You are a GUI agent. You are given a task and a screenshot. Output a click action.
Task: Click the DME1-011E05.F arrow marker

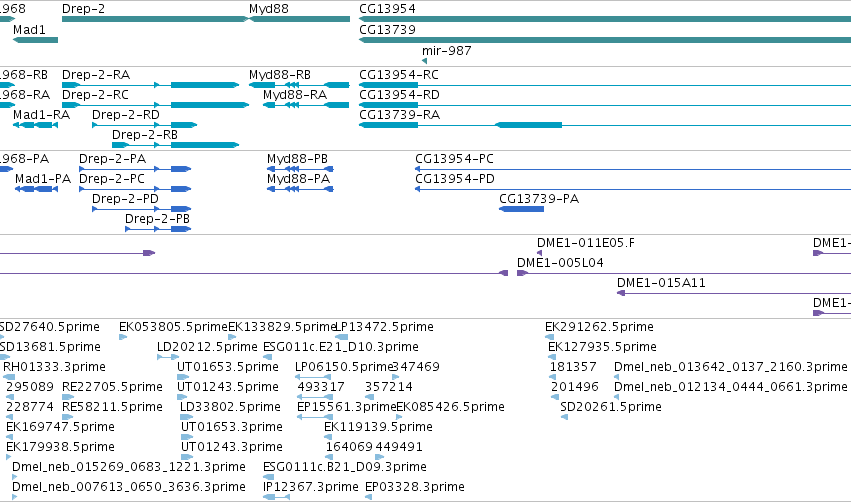539,253
